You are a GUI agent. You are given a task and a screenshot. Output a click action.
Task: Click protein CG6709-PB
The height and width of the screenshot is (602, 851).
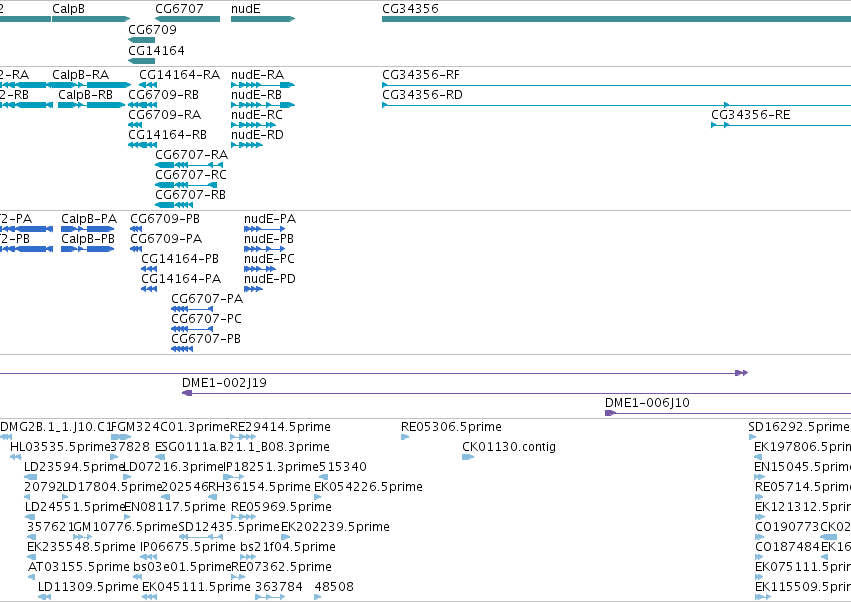[136, 229]
